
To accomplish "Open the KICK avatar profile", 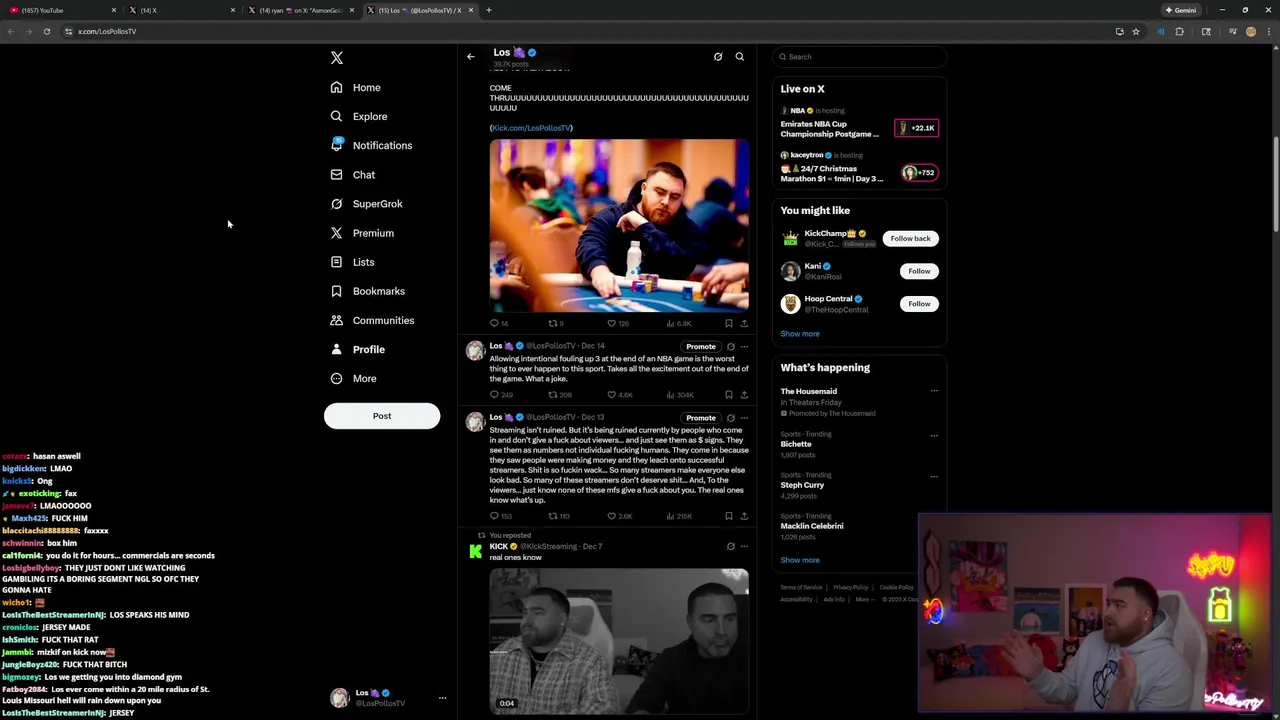I will pyautogui.click(x=476, y=551).
